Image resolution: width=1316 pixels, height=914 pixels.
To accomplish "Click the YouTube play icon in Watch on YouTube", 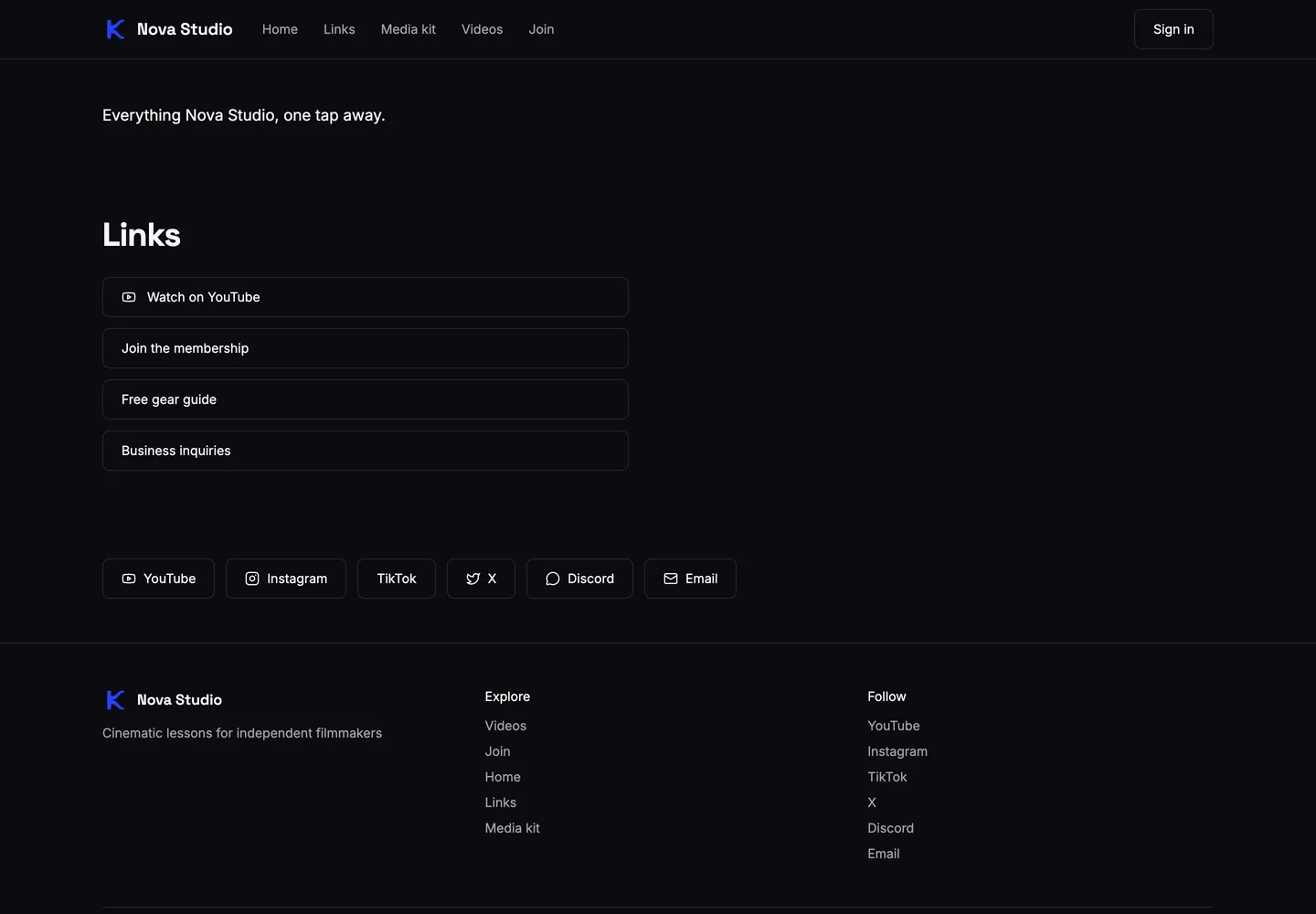I will pyautogui.click(x=129, y=297).
